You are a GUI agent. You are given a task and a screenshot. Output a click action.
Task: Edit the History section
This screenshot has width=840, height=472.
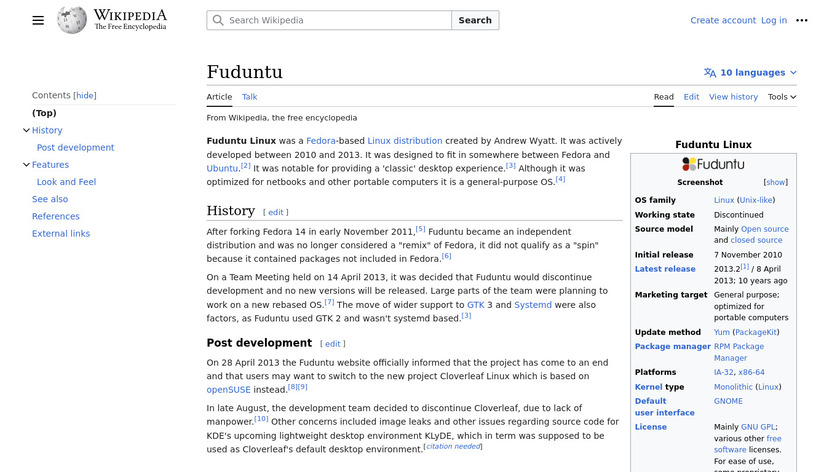click(275, 212)
